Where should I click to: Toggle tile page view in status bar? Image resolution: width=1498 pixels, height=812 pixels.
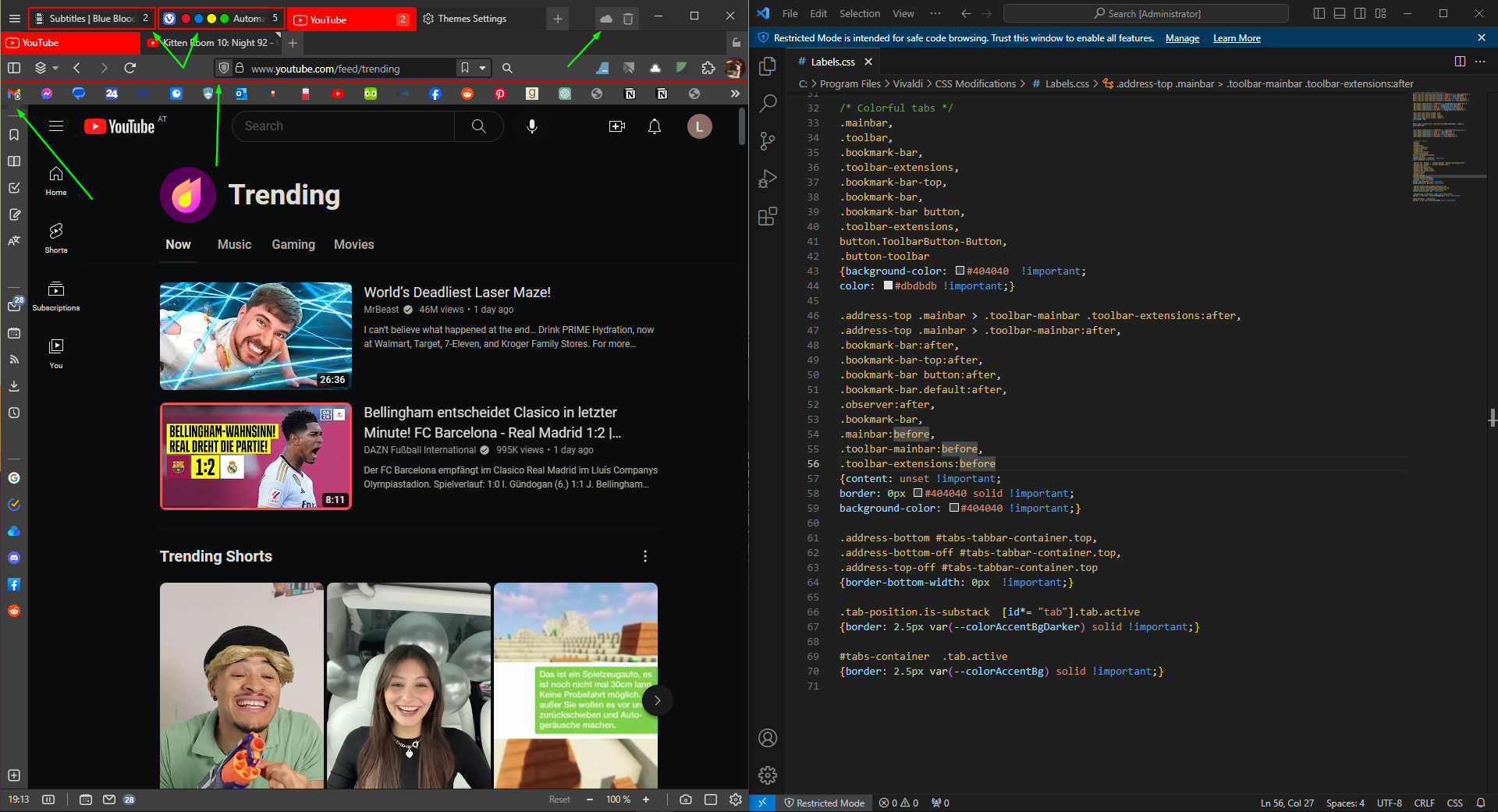(x=710, y=800)
